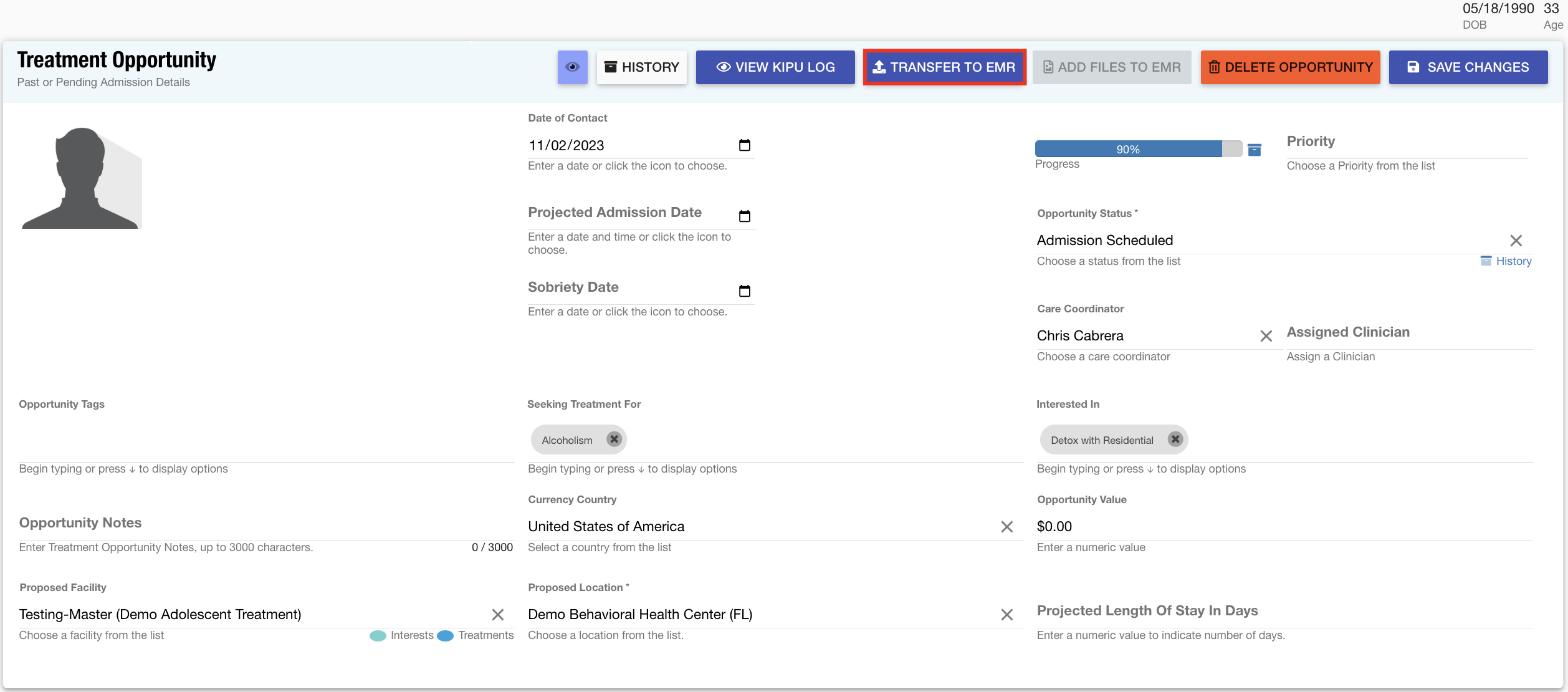Click the upload icon on Transfer to EMR
1568x692 pixels.
[x=880, y=67]
